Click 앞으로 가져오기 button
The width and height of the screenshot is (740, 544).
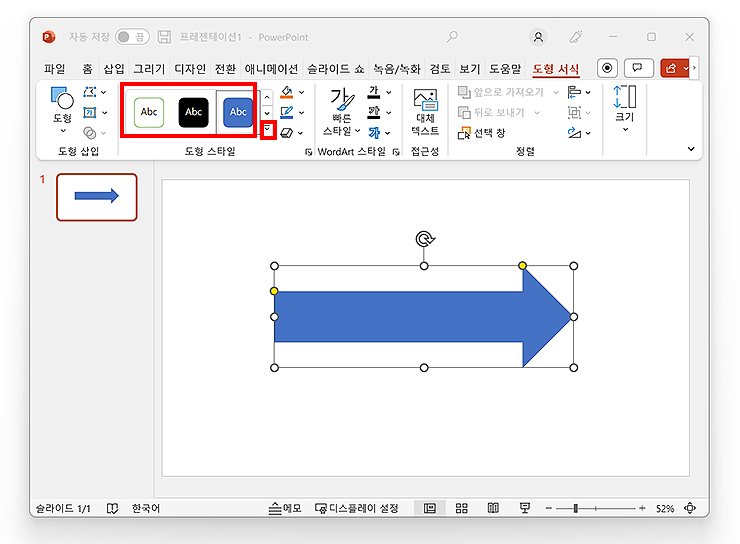pos(501,92)
